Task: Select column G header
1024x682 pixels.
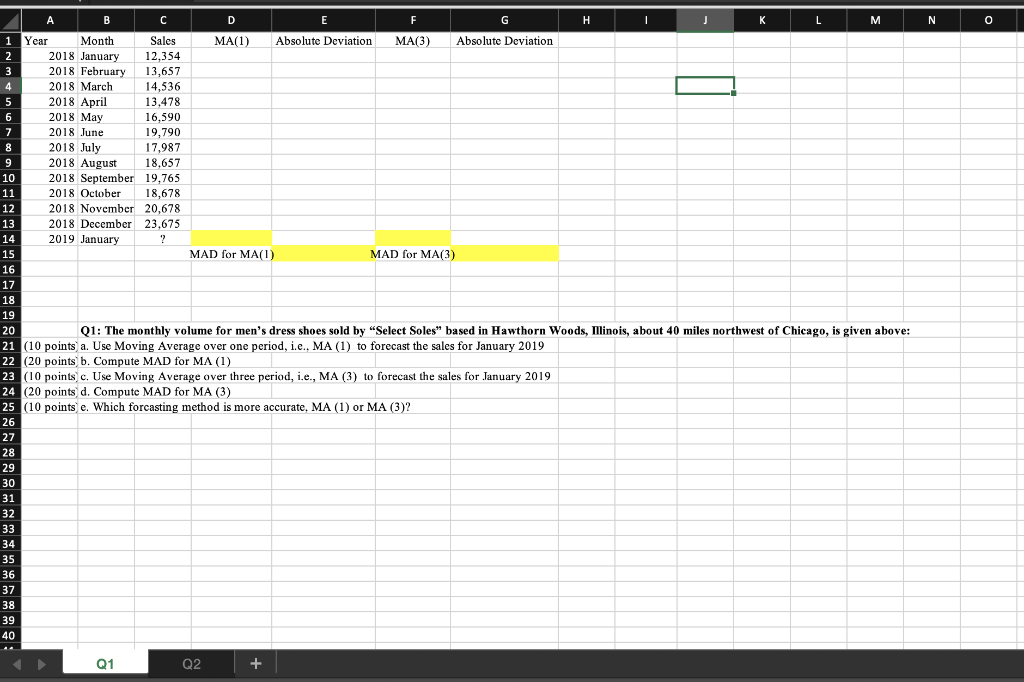Action: pyautogui.click(x=504, y=20)
